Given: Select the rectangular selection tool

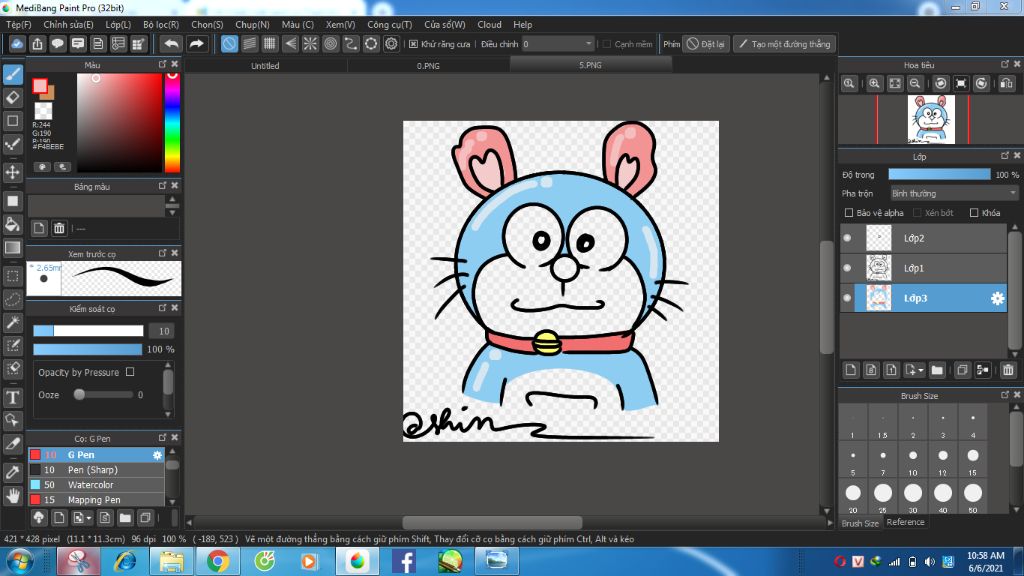Looking at the screenshot, I should (13, 276).
